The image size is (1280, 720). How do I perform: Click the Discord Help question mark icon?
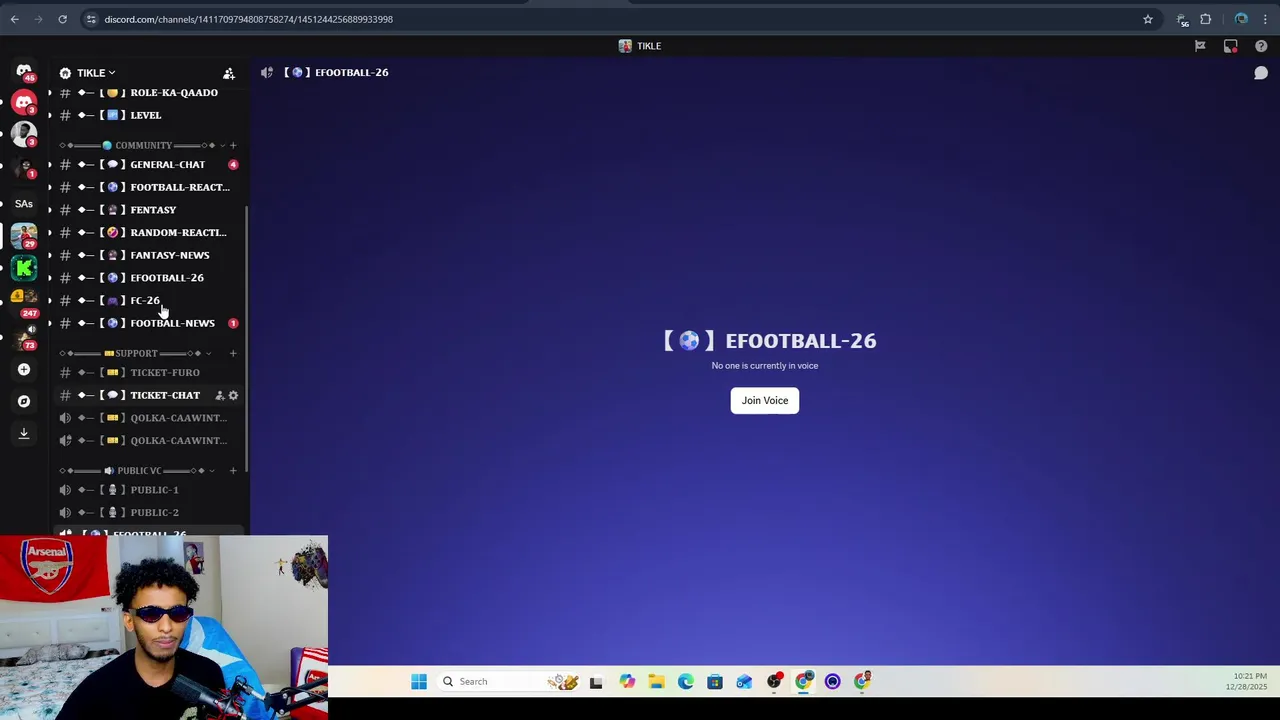pyautogui.click(x=1261, y=46)
